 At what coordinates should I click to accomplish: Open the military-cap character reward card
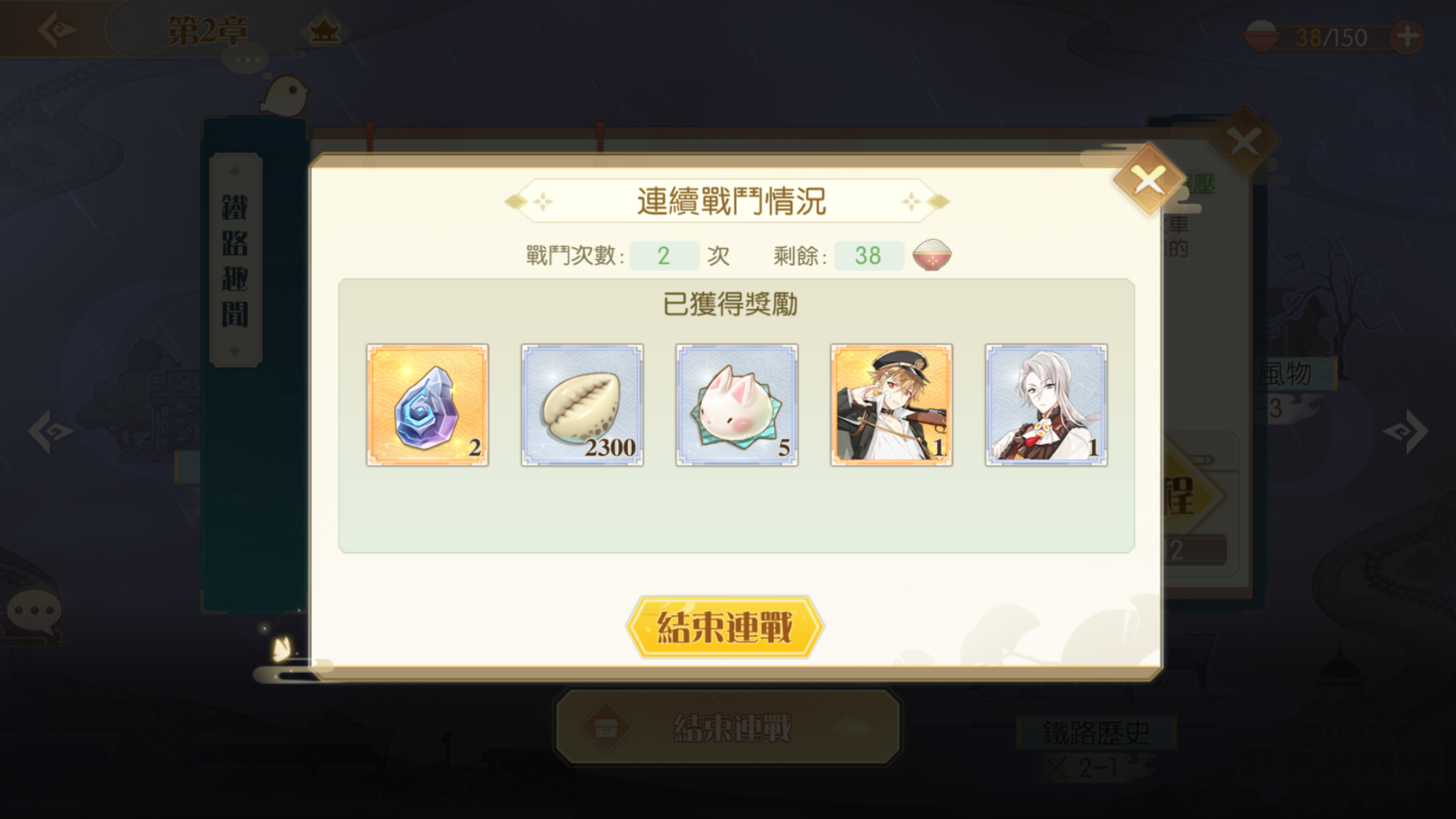[892, 405]
